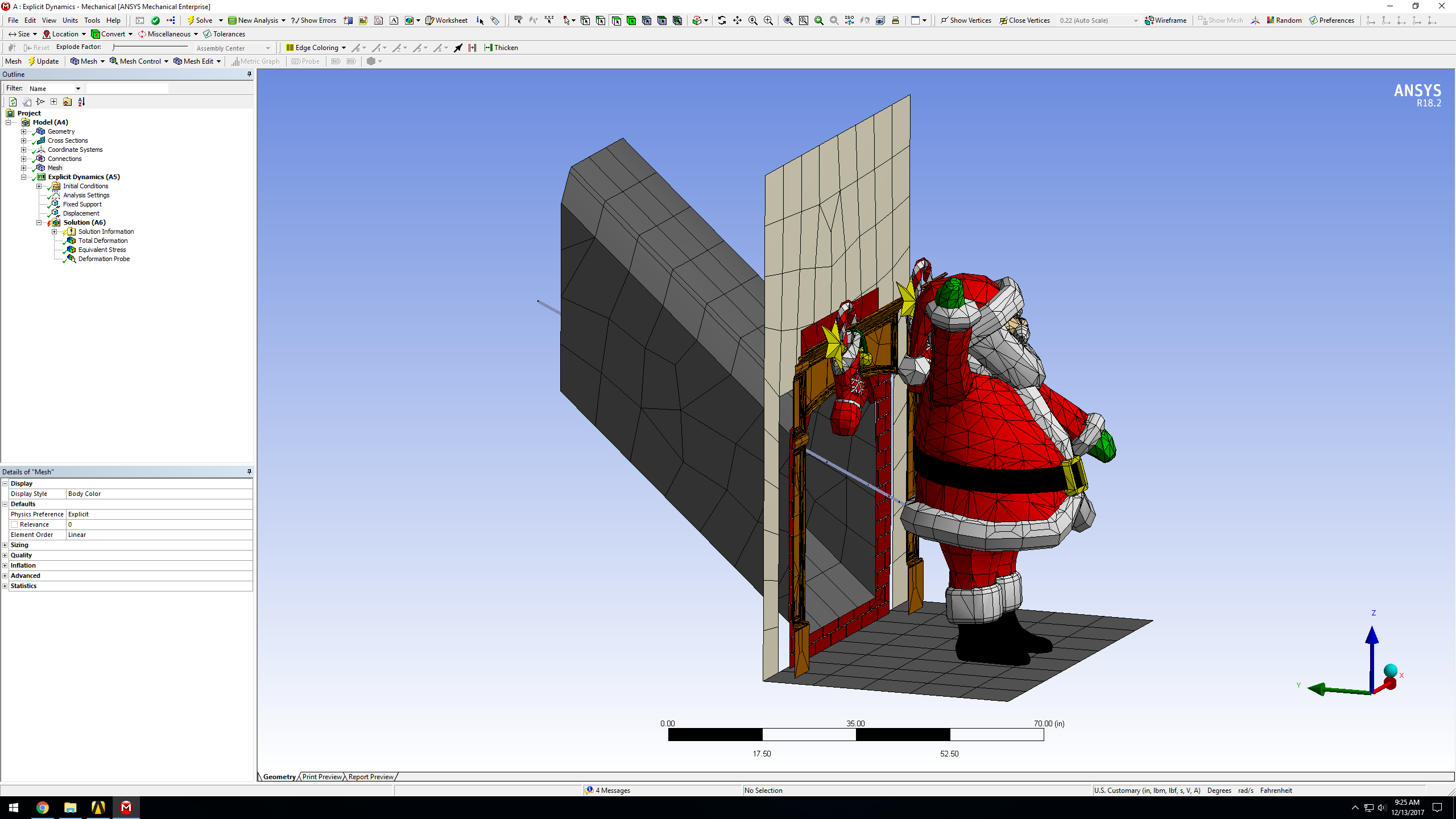Click the Rotate view tool icon
The width and height of the screenshot is (1456, 819).
point(722,20)
